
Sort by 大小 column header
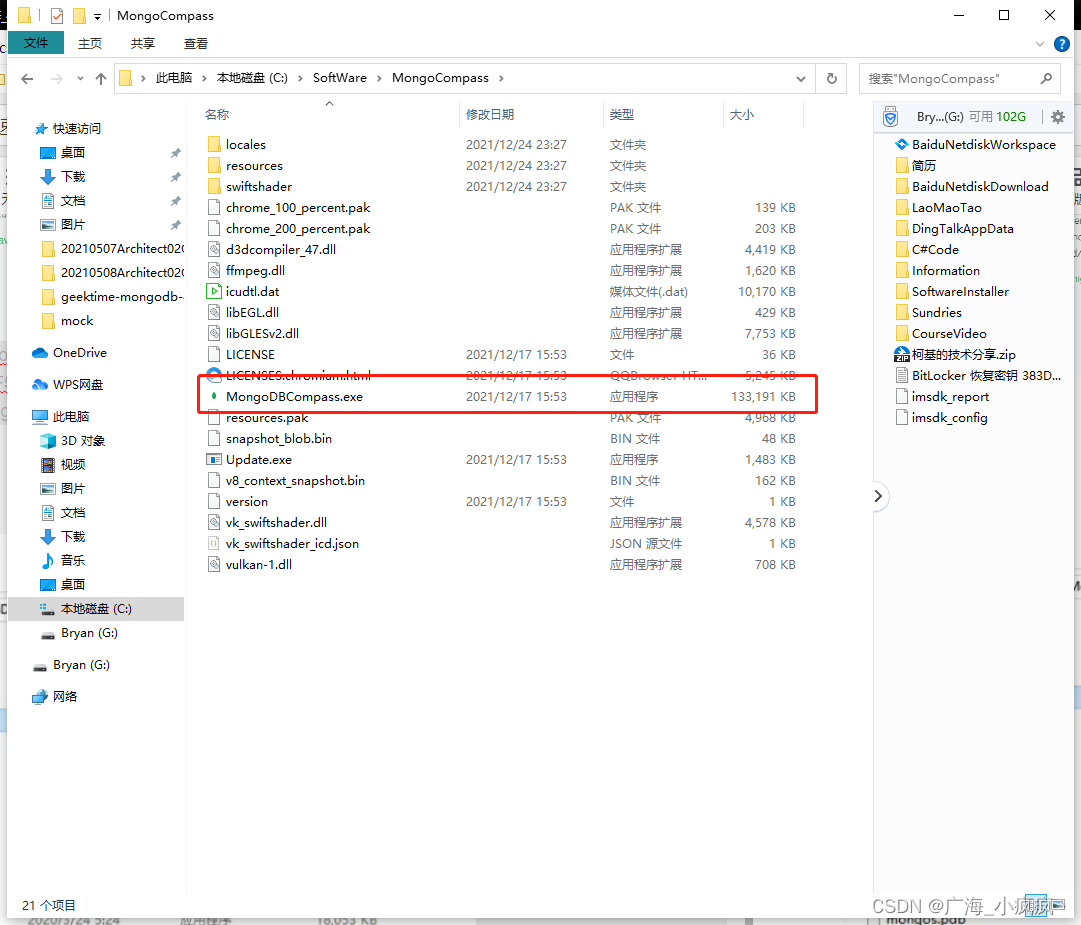click(x=742, y=114)
